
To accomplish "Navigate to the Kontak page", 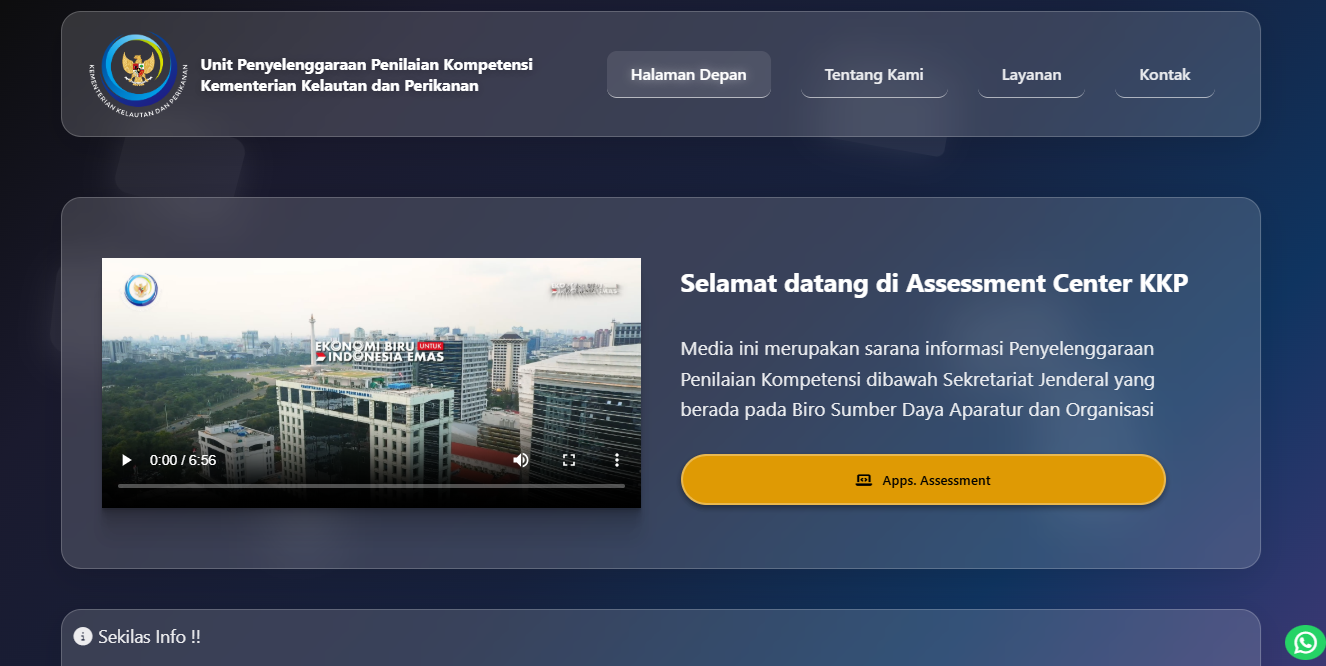I will click(x=1164, y=75).
